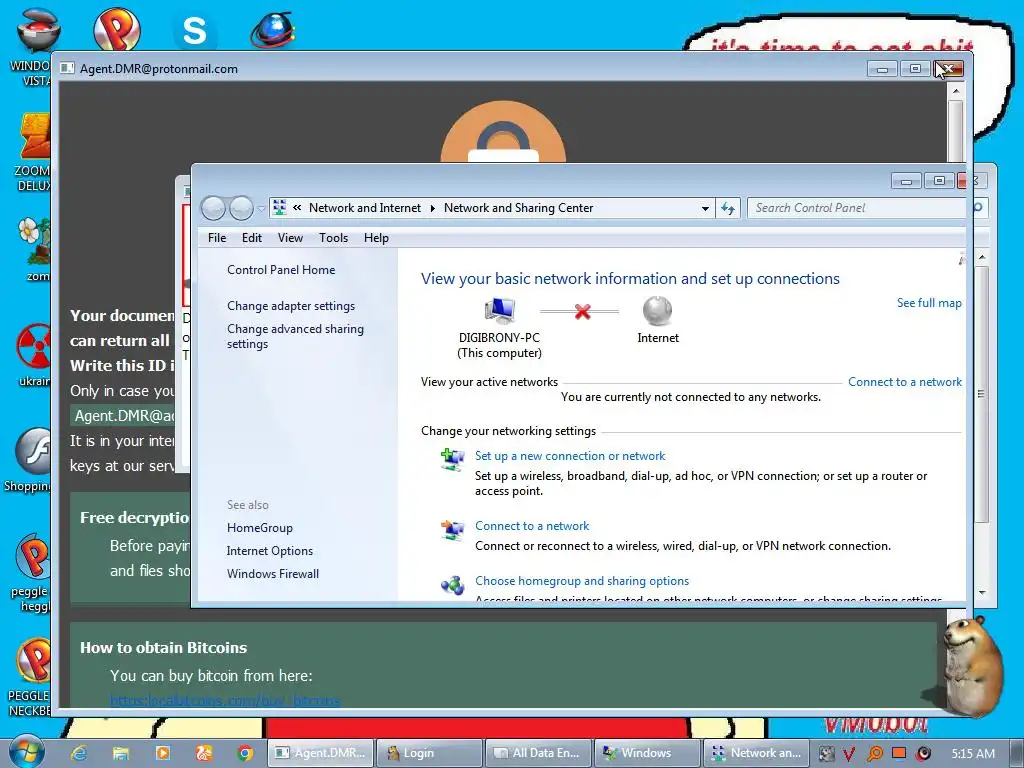Viewport: 1024px width, 768px height.
Task: Open the globe browser desktop icon
Action: point(272,30)
